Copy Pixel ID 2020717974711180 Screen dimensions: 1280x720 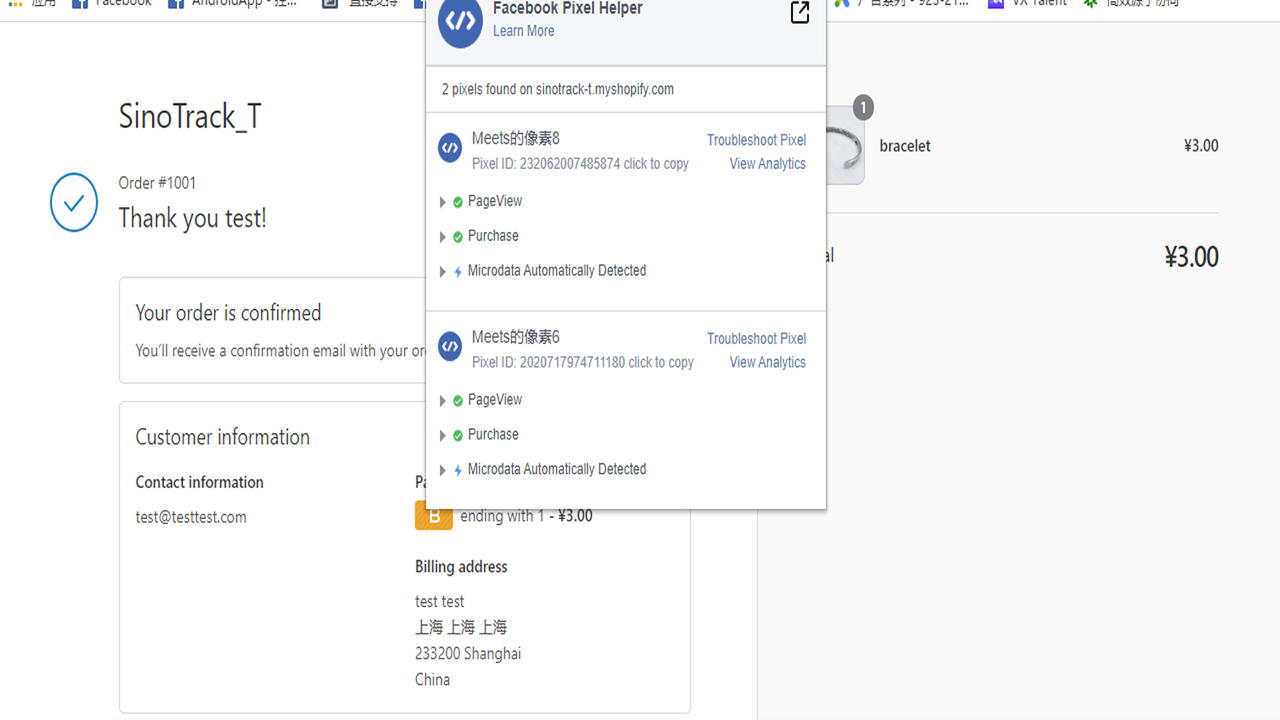[583, 363]
